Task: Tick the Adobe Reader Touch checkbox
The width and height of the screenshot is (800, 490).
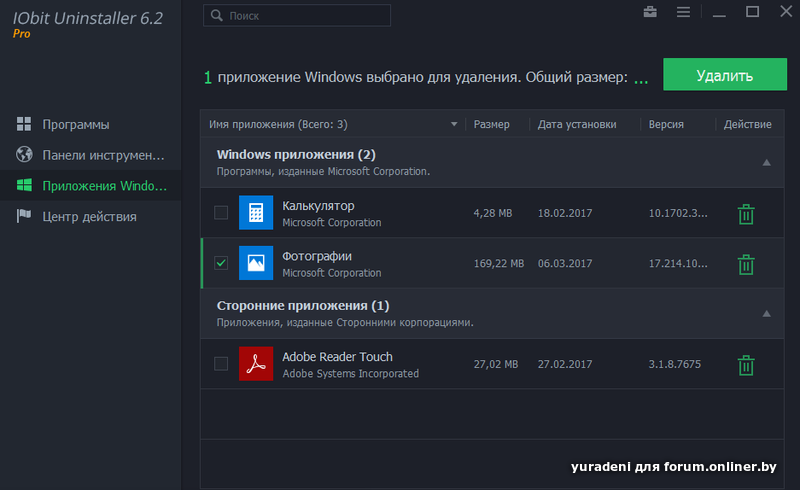Action: pos(221,364)
